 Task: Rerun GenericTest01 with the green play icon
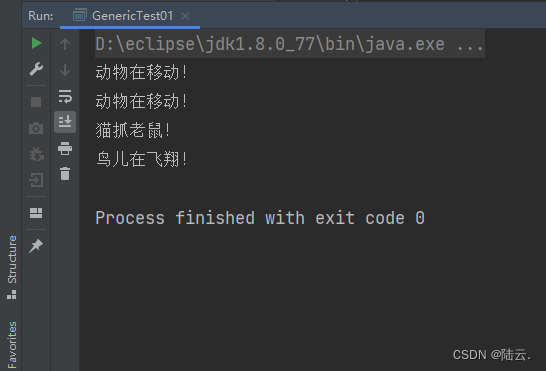coord(36,43)
